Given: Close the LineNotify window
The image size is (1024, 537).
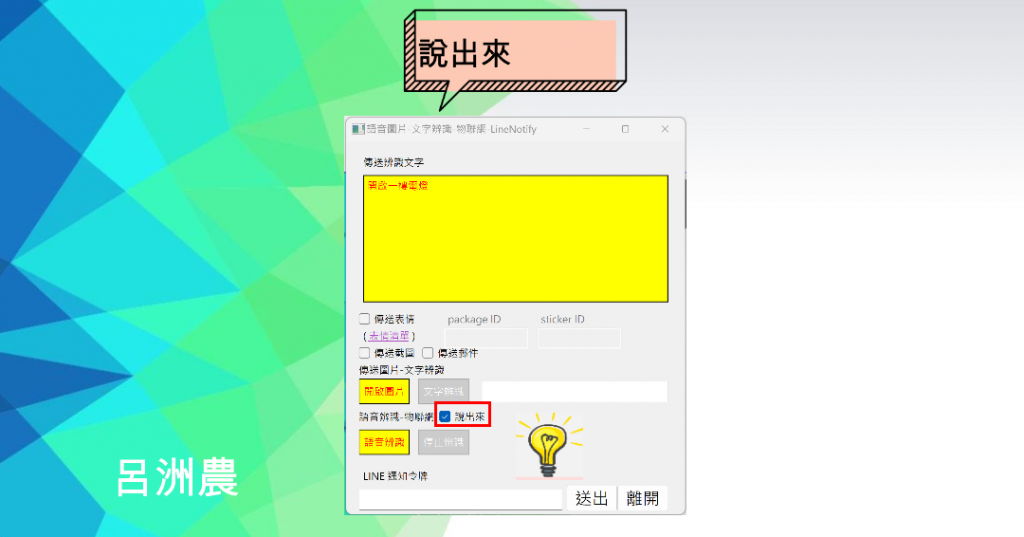Looking at the screenshot, I should [x=665, y=129].
